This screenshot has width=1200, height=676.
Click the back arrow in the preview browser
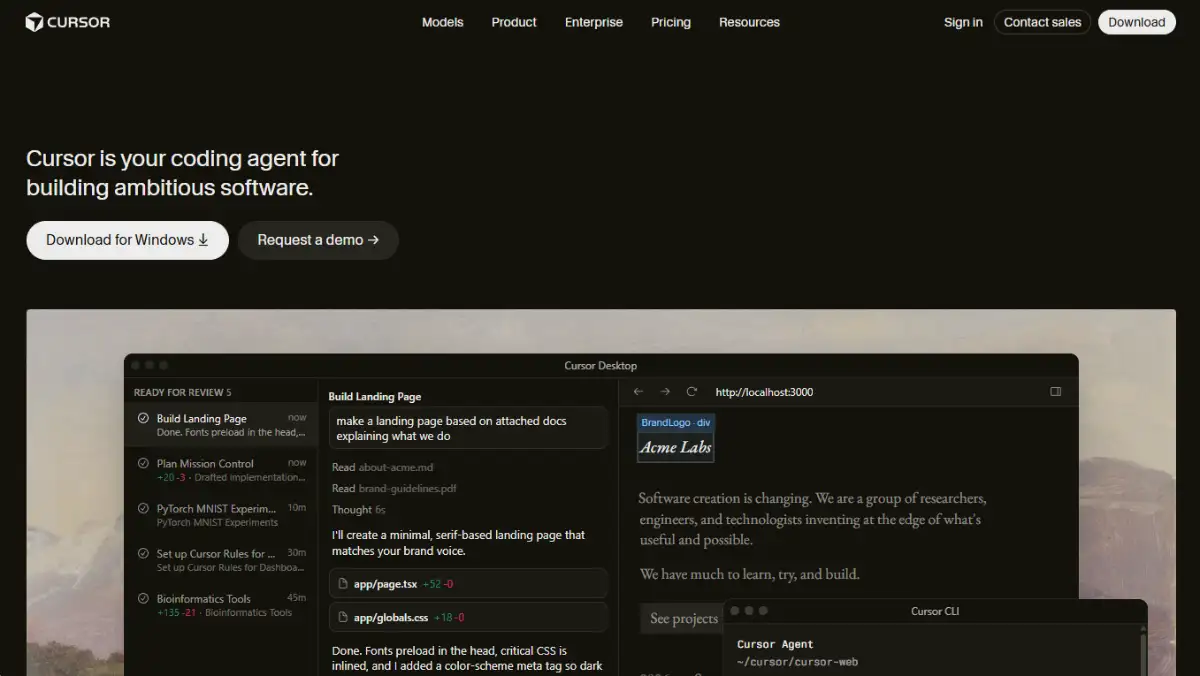pyautogui.click(x=638, y=392)
